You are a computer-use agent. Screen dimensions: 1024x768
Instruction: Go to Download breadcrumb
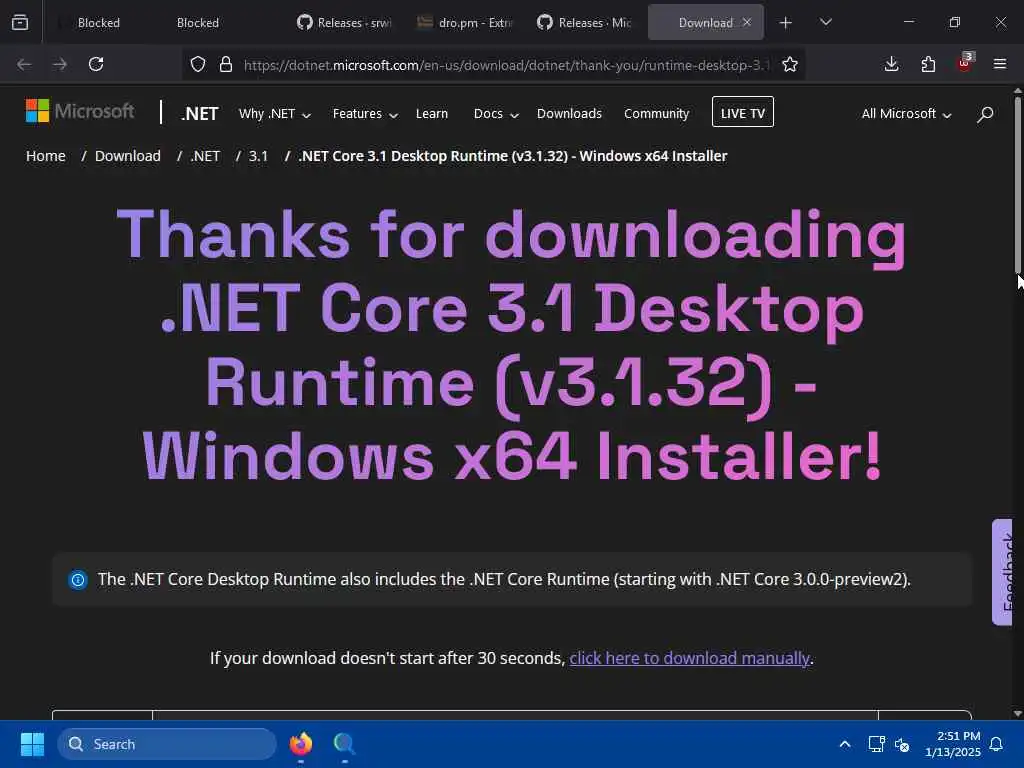tap(127, 156)
